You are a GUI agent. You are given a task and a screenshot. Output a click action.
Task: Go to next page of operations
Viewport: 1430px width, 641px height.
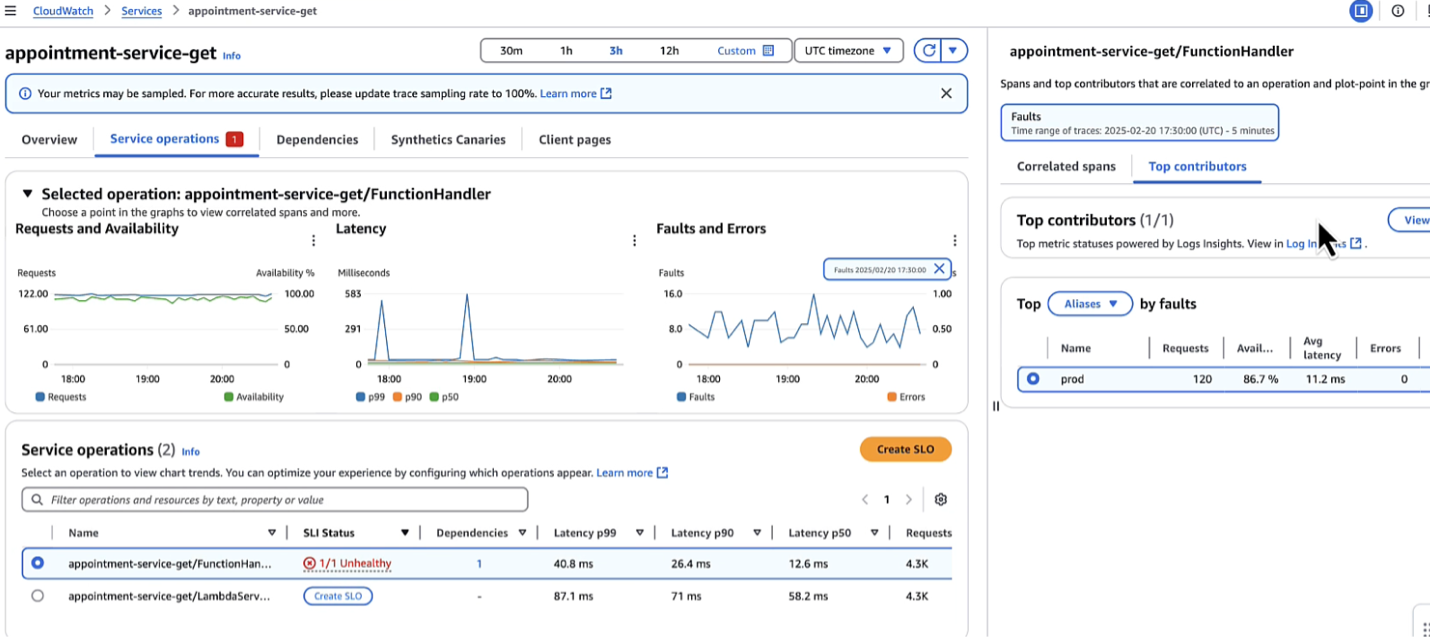tap(908, 499)
